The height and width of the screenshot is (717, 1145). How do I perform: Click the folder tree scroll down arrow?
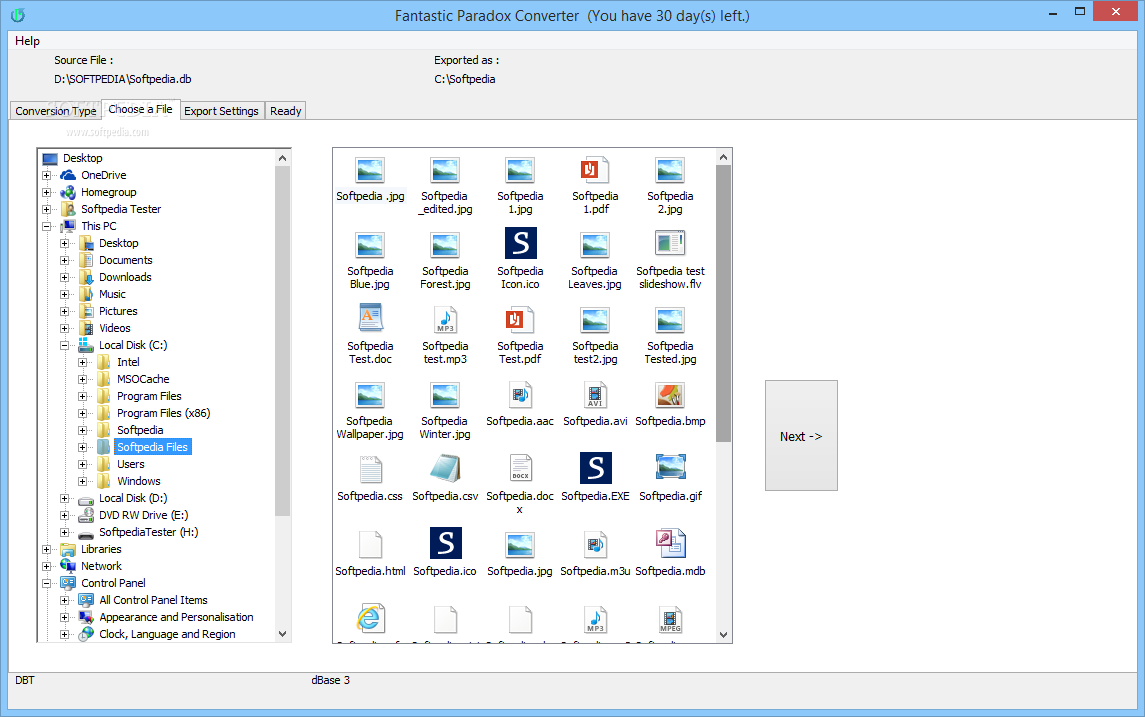pyautogui.click(x=283, y=634)
